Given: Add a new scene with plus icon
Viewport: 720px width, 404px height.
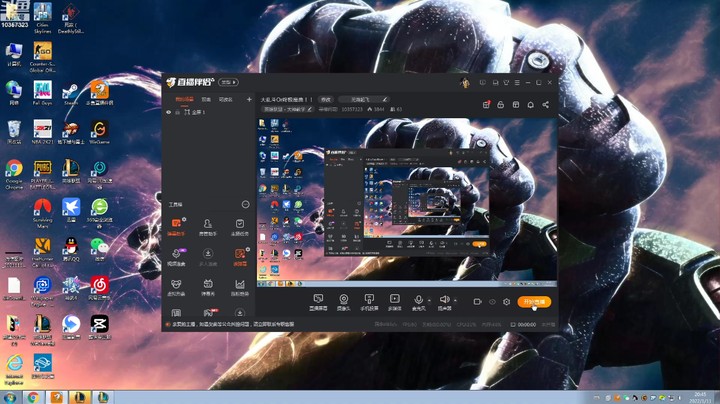Looking at the screenshot, I should (x=249, y=99).
